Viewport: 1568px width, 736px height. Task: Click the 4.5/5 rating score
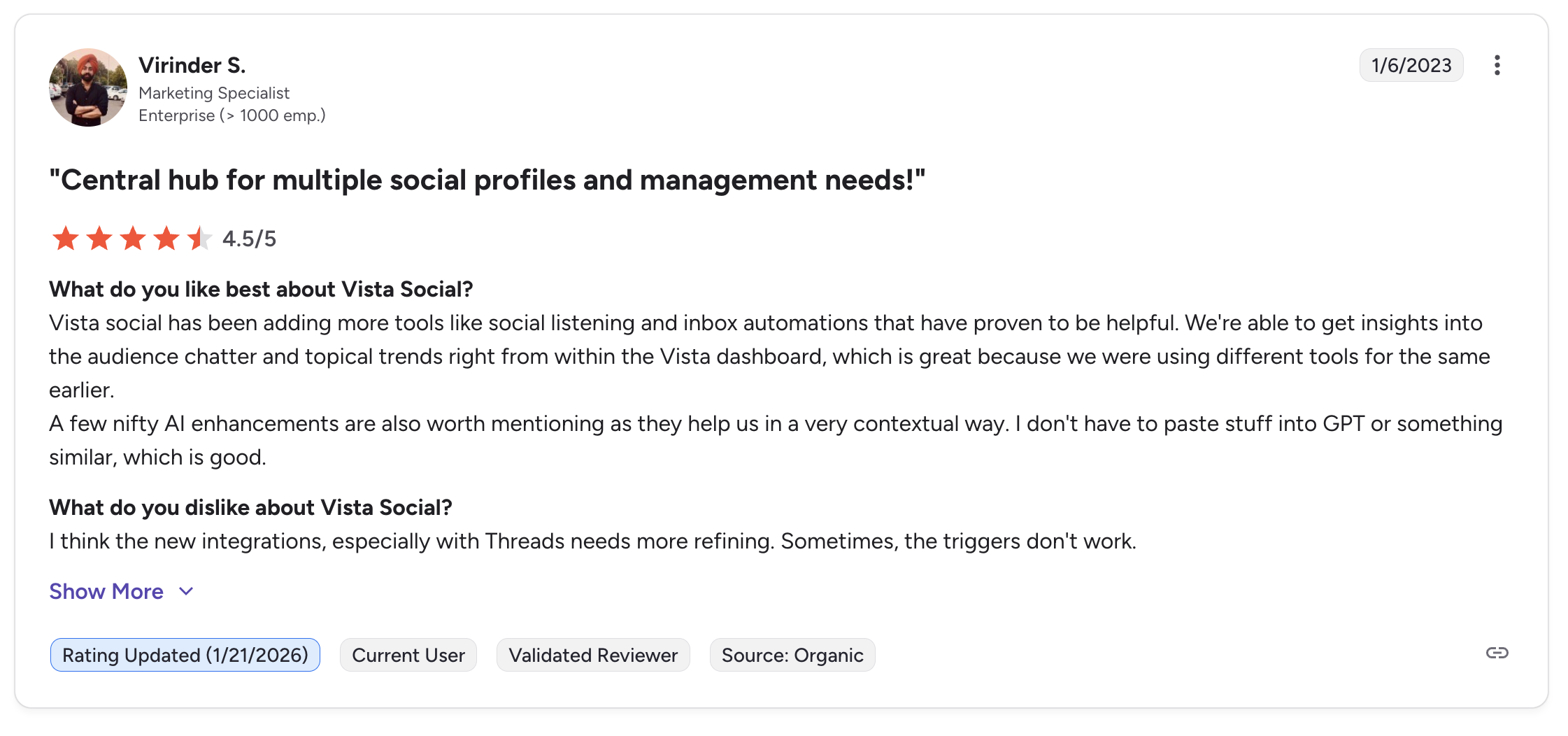[248, 239]
